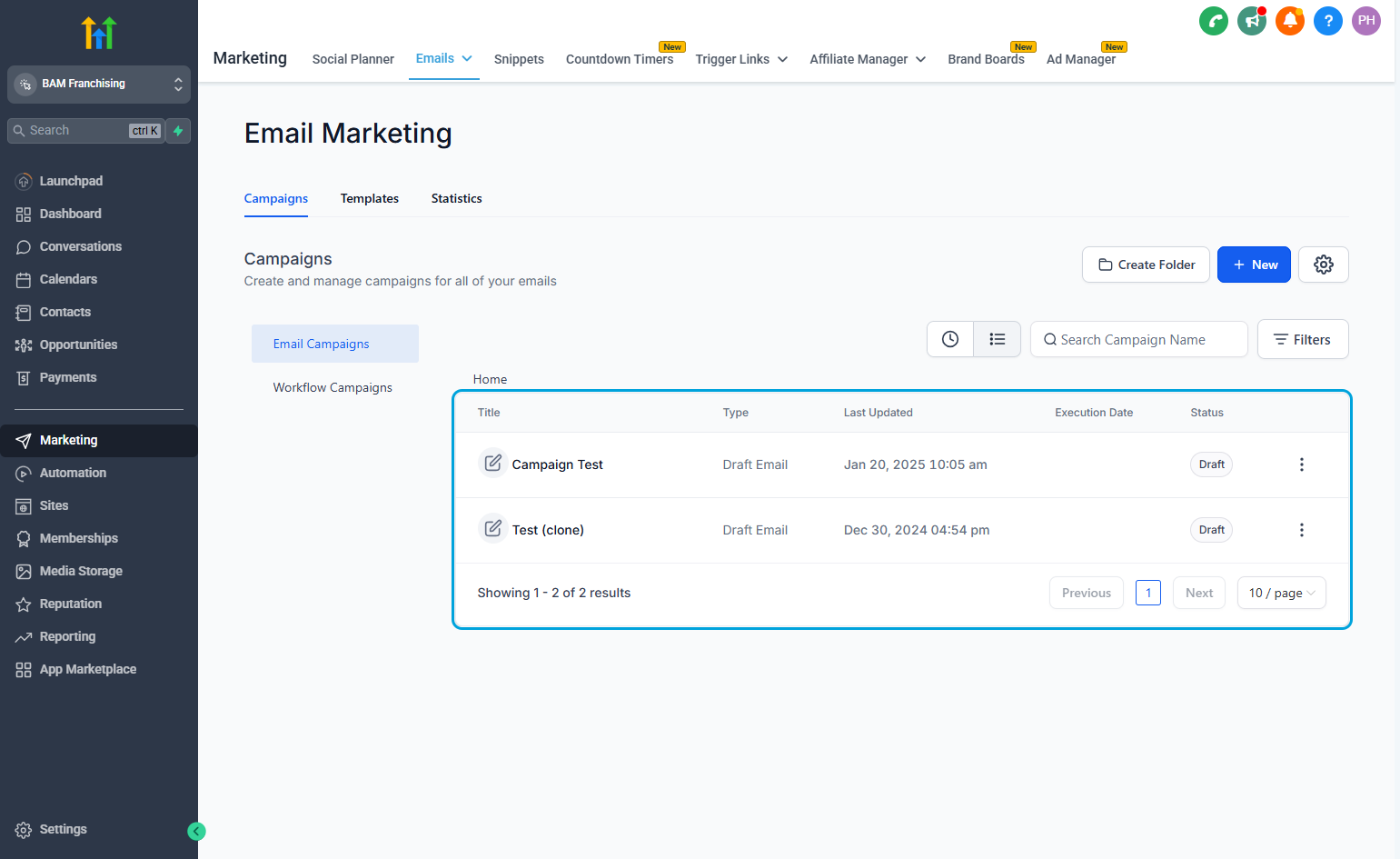Click the Next page button

click(1199, 593)
